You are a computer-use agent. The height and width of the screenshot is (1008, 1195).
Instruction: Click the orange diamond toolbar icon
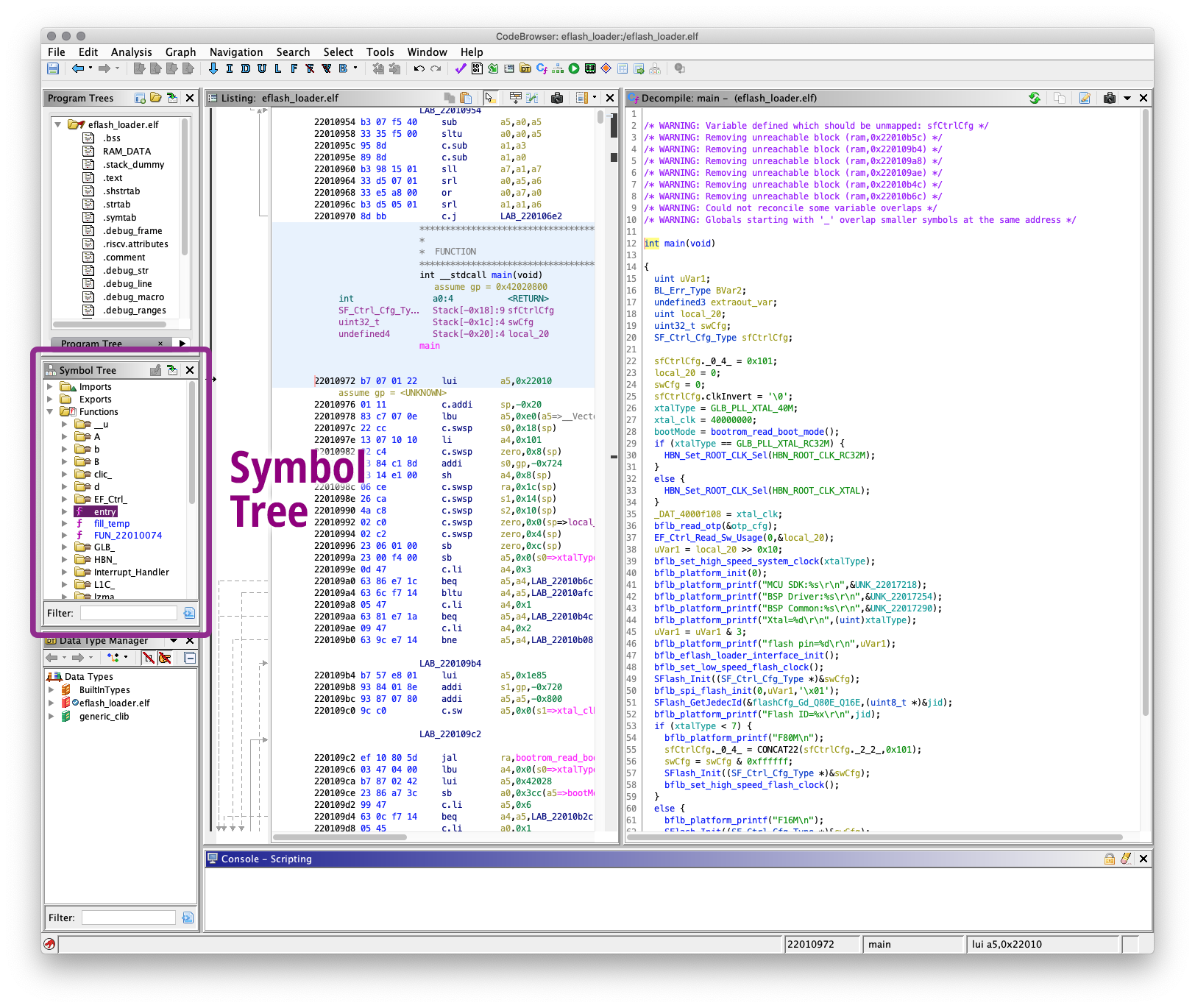(x=606, y=68)
